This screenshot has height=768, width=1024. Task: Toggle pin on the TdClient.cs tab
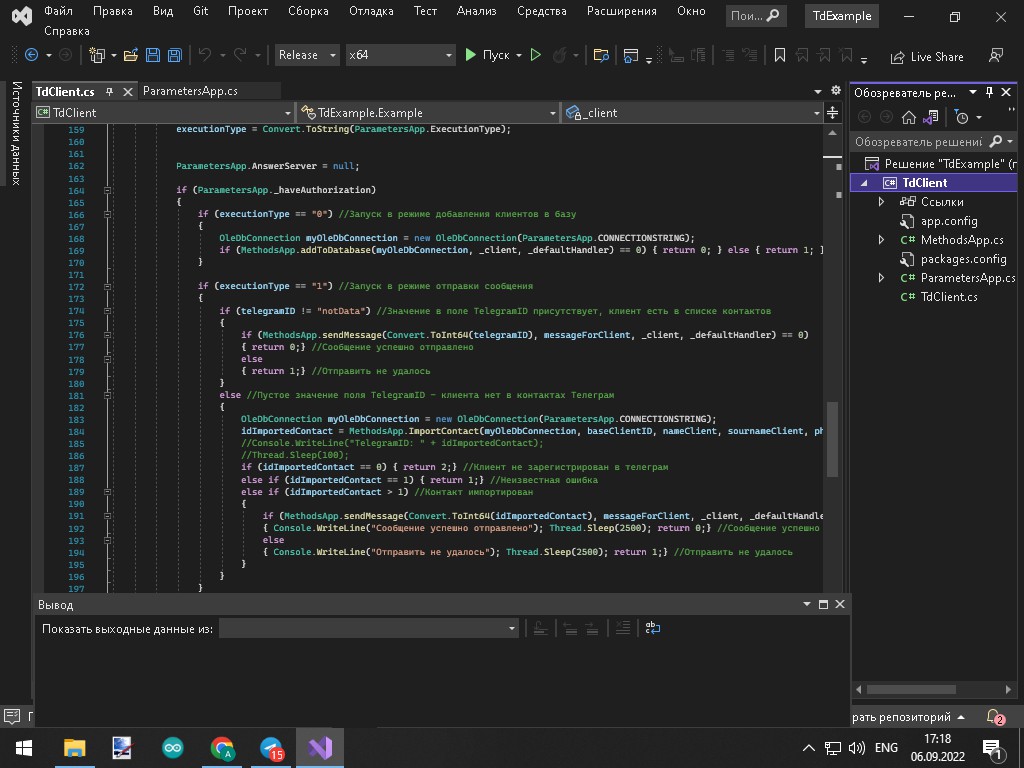(110, 91)
